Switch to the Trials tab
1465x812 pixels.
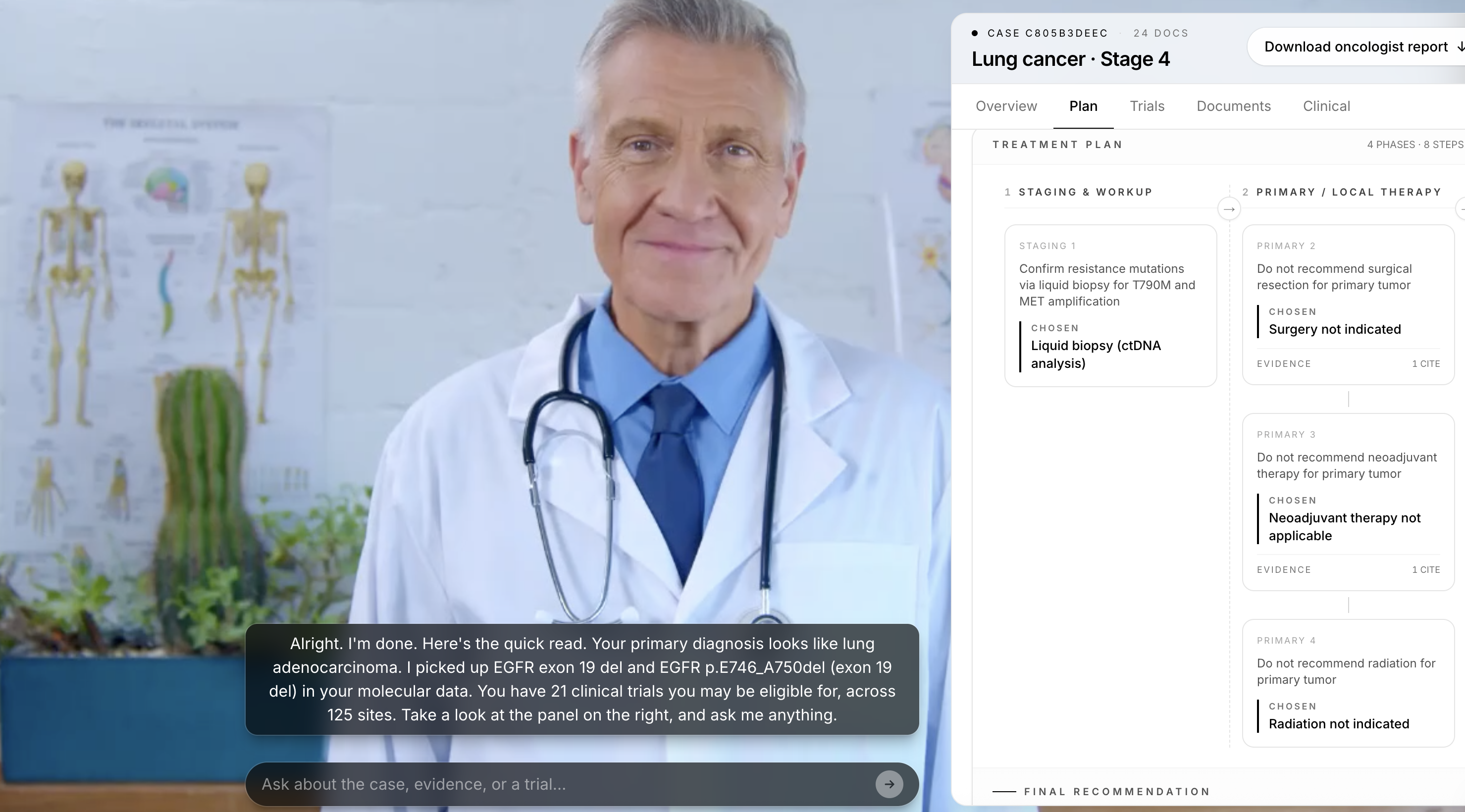click(1147, 106)
